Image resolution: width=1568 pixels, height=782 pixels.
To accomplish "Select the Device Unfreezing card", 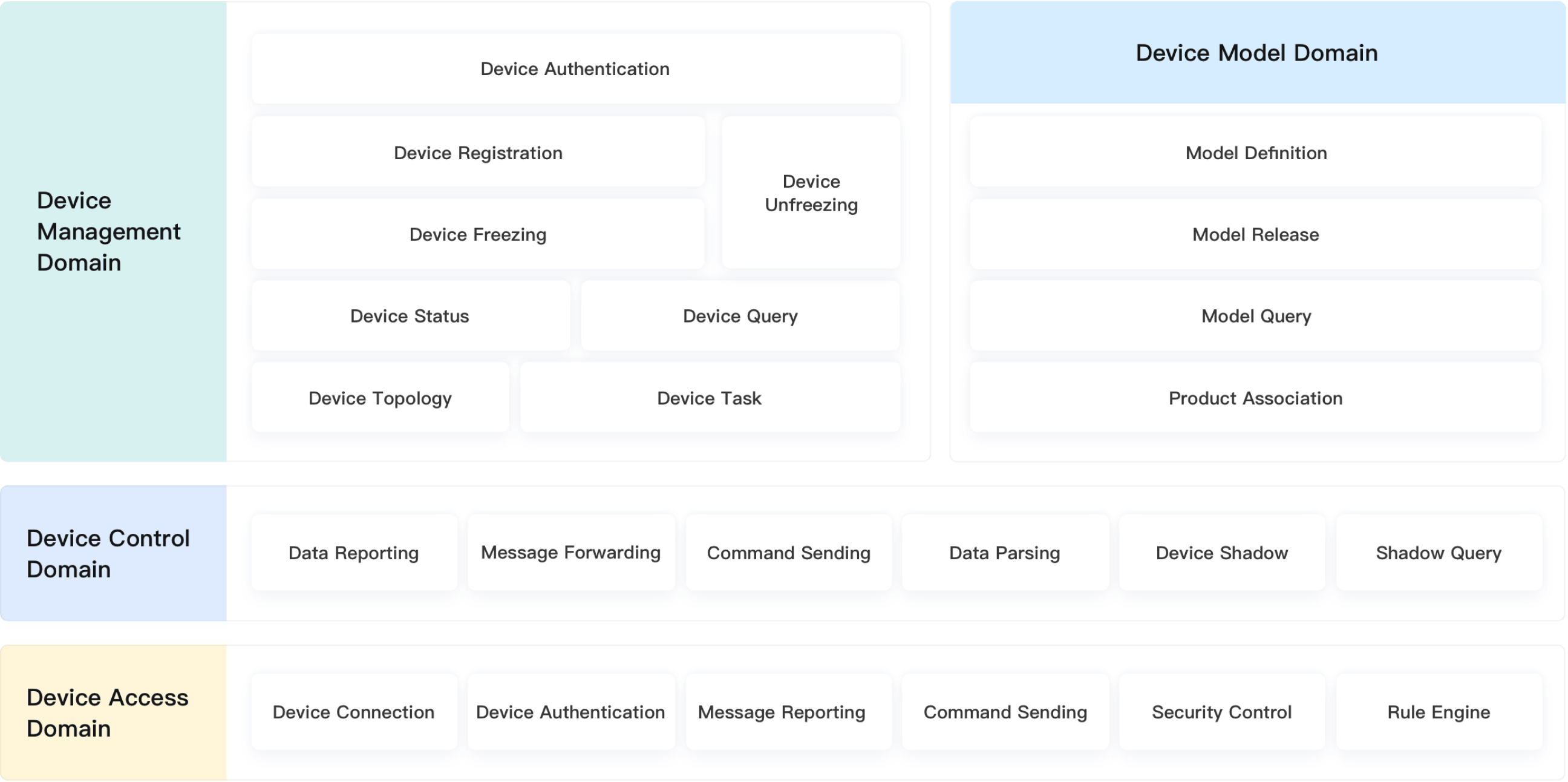I will click(811, 192).
